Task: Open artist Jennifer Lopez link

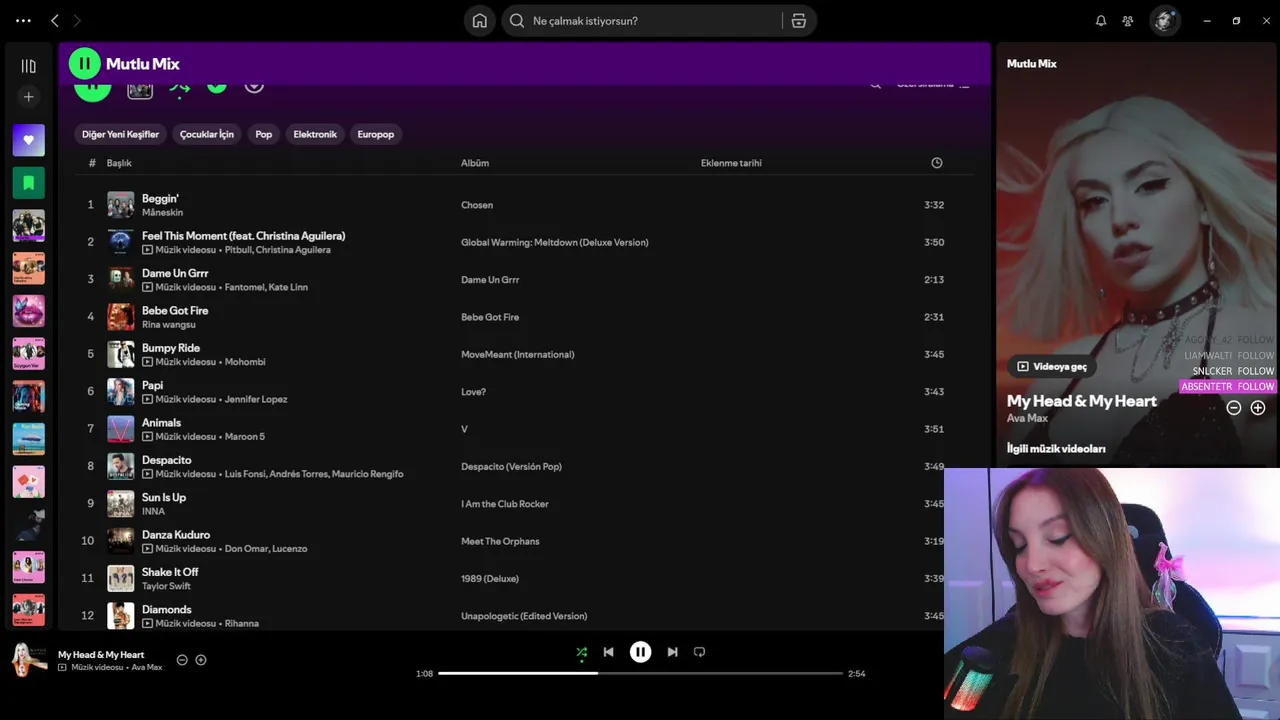Action: click(256, 399)
